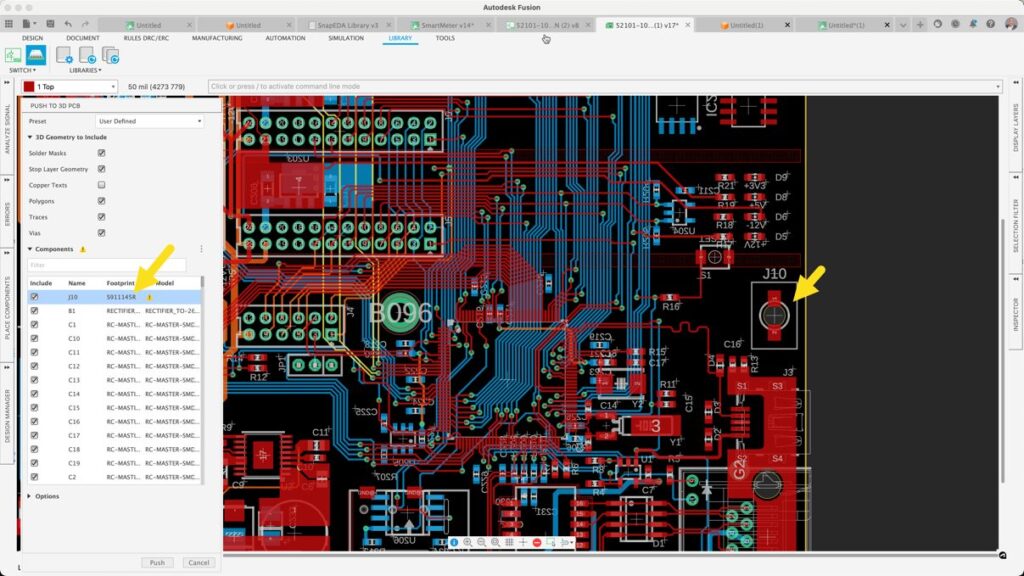Click the crosshair icon in navigation bar
This screenshot has height=576, width=1024.
point(522,543)
